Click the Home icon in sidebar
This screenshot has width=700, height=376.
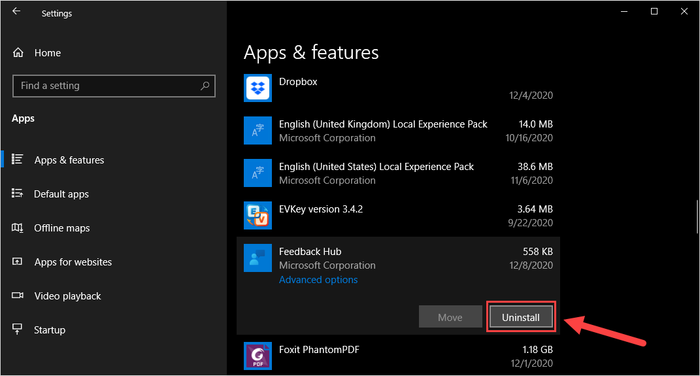coord(18,53)
